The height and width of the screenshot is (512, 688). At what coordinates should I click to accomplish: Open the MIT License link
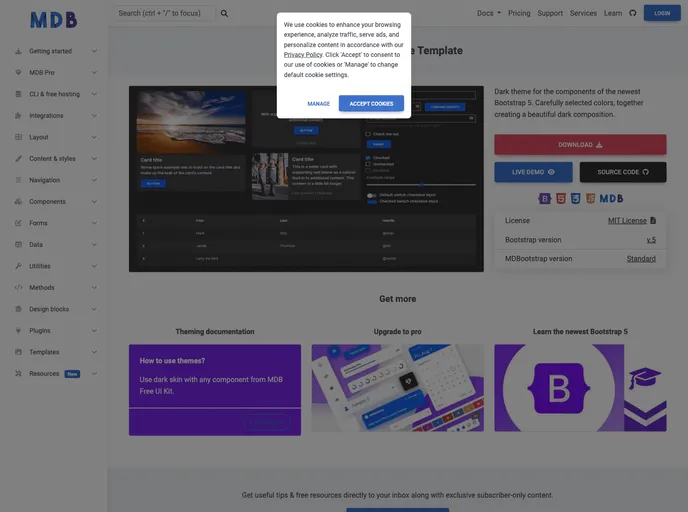(627, 221)
